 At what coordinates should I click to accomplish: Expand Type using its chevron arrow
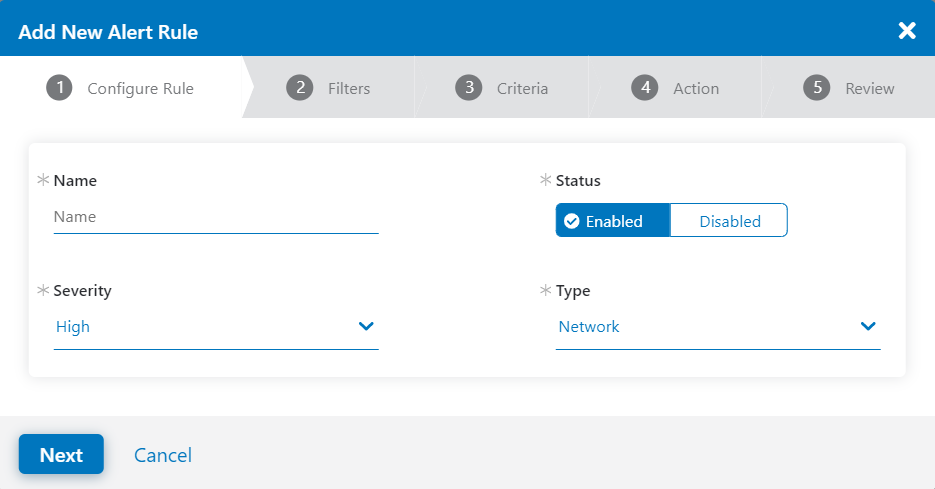coord(868,327)
